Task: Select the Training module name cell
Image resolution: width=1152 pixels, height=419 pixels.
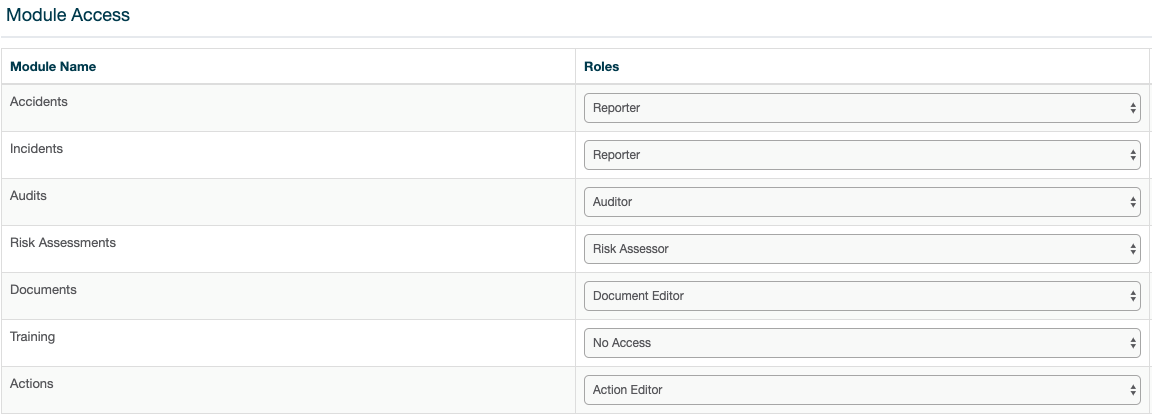Action: [x=288, y=343]
